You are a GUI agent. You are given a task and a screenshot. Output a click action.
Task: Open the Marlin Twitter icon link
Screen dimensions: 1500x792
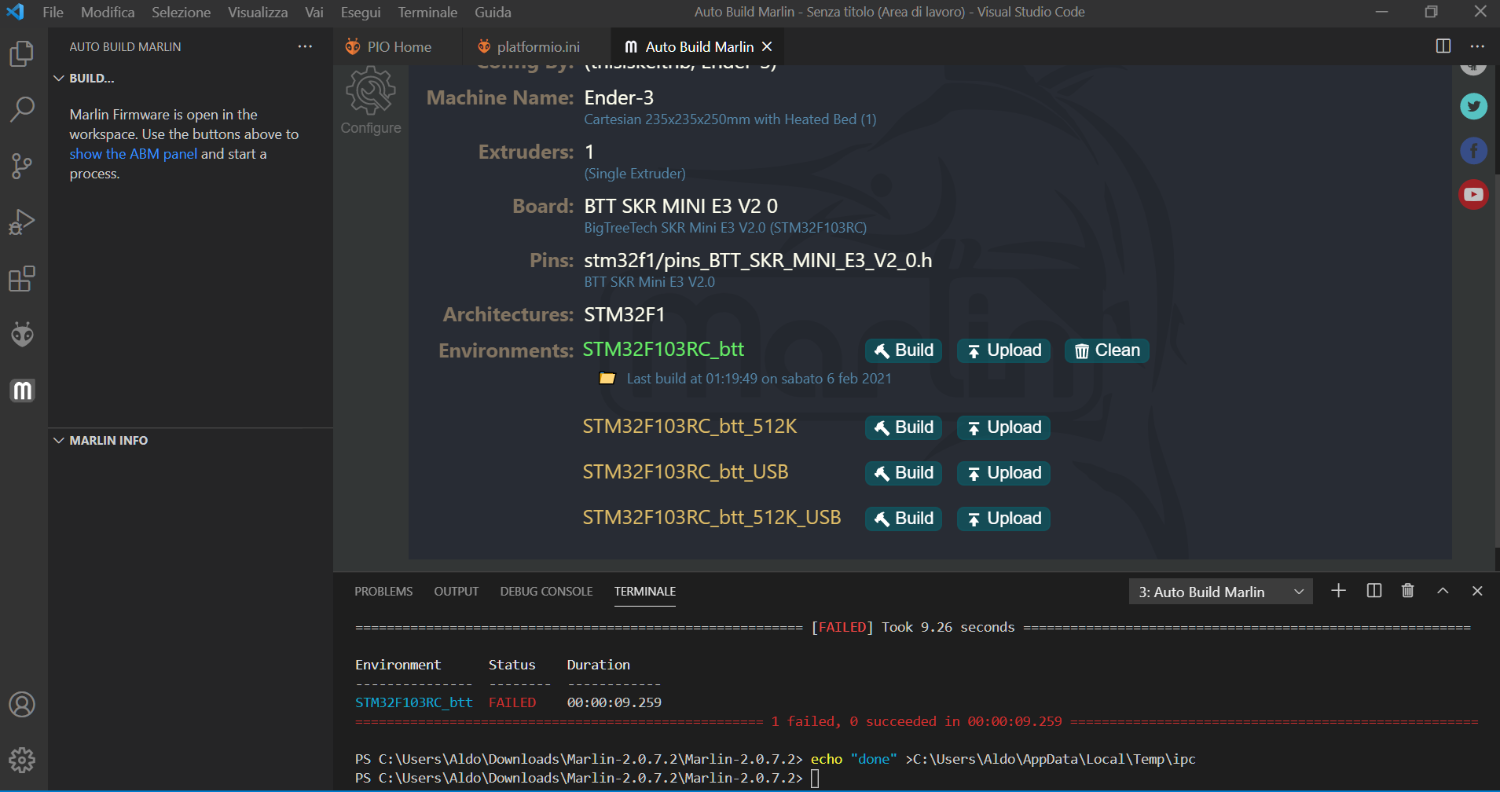[1473, 106]
